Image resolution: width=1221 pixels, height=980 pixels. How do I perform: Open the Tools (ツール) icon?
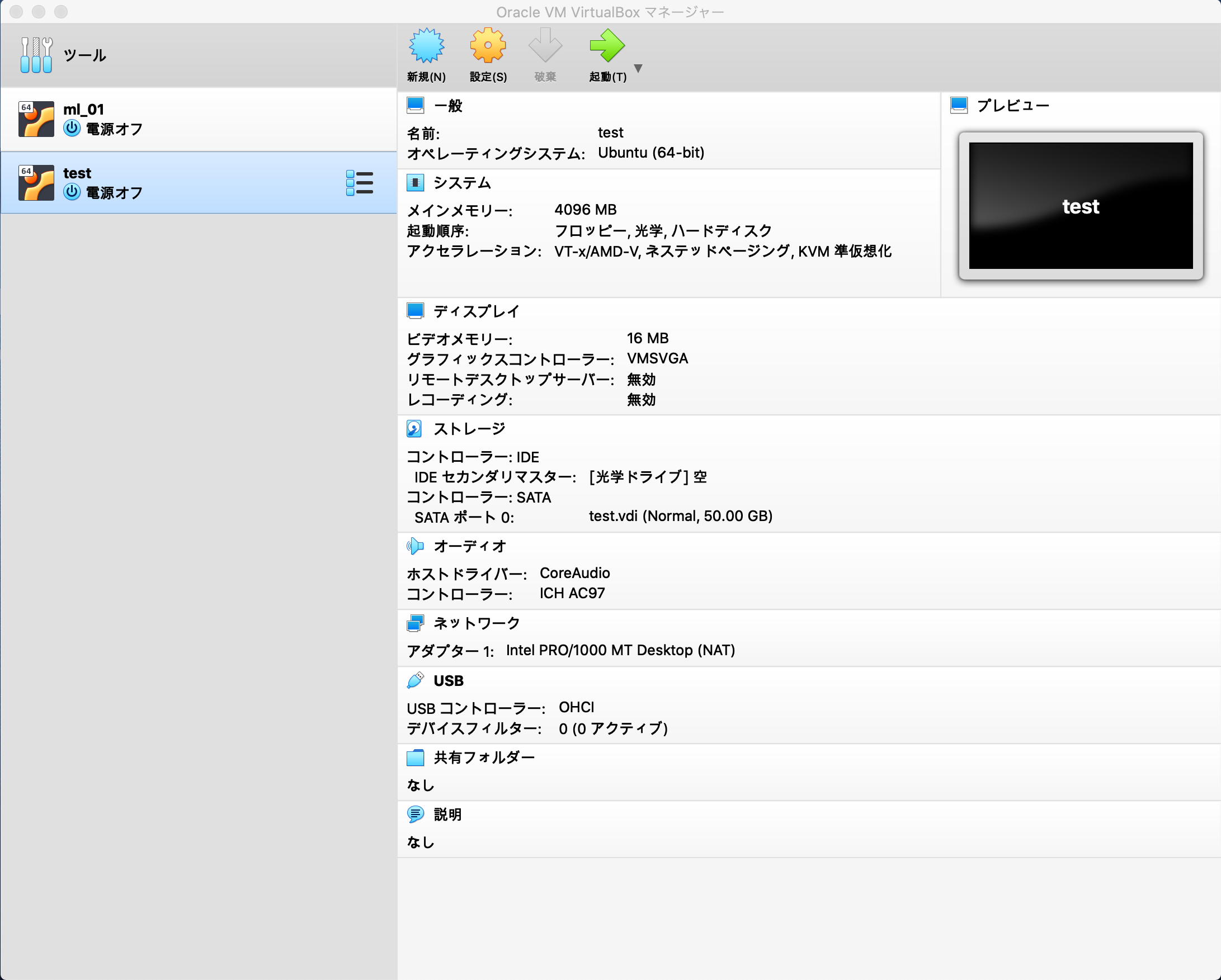(x=36, y=55)
